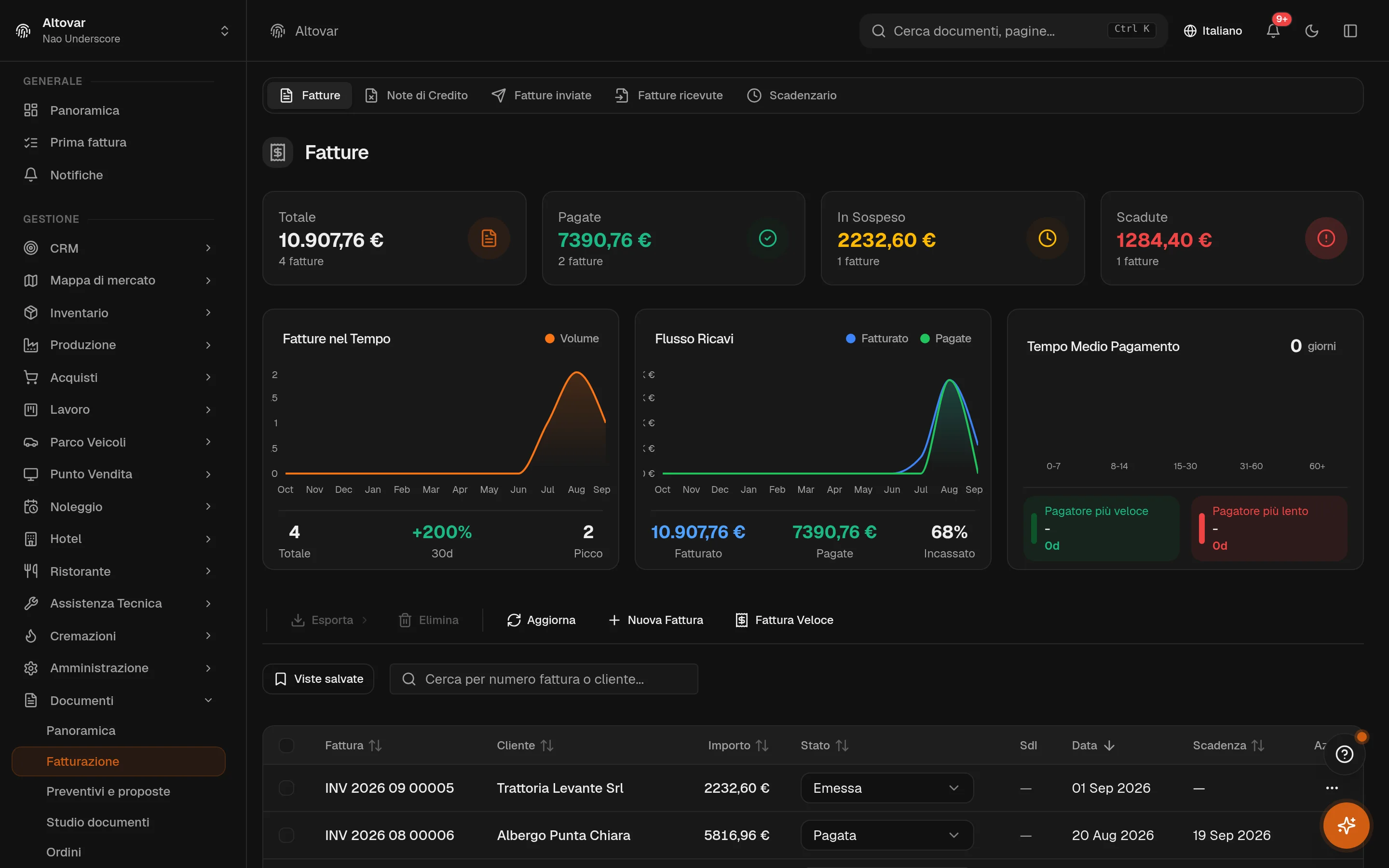Click the orange document icon in Totale card

pyautogui.click(x=489, y=238)
